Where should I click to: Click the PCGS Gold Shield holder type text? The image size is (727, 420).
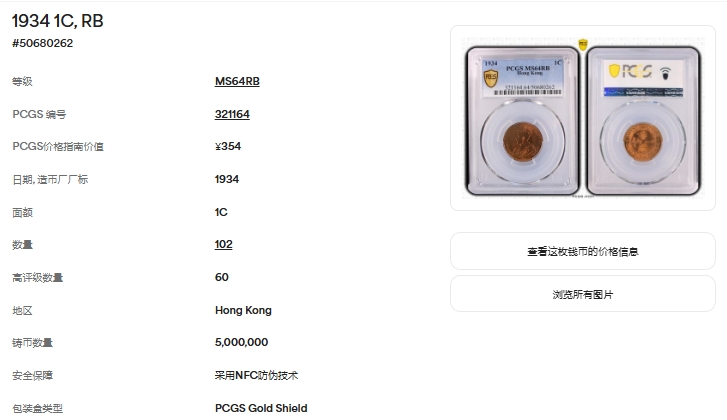[261, 408]
